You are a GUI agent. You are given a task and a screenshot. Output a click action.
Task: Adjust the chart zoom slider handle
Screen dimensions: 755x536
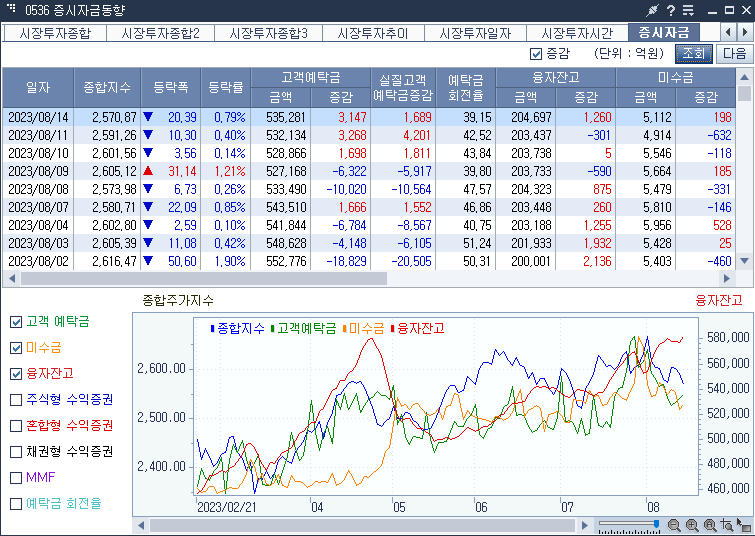click(x=656, y=523)
